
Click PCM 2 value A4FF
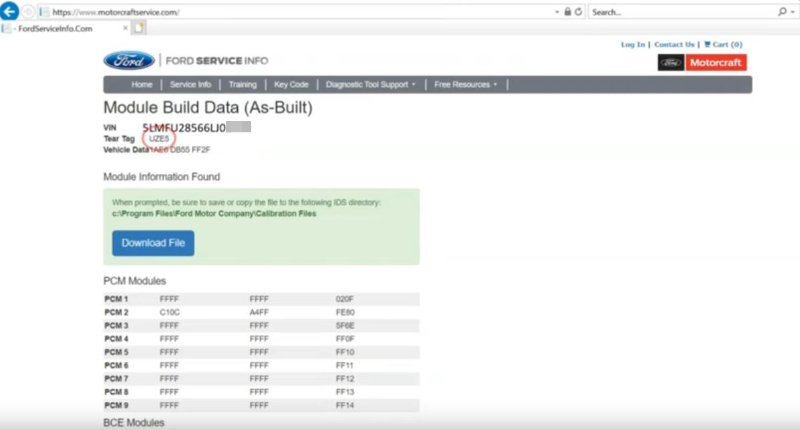259,312
